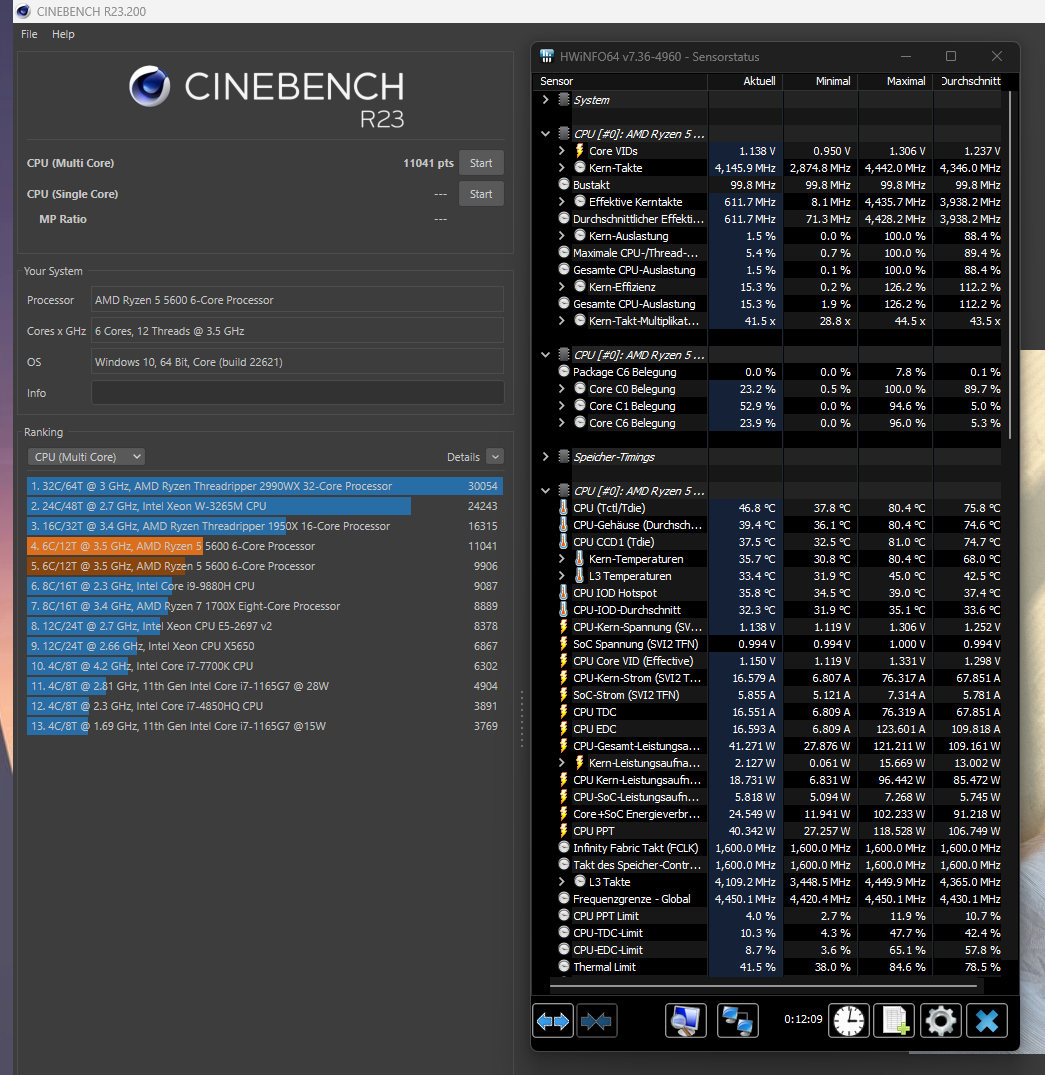Open the remote monitor computer icon in HWiNFO
The height and width of the screenshot is (1075, 1045).
click(x=685, y=1021)
